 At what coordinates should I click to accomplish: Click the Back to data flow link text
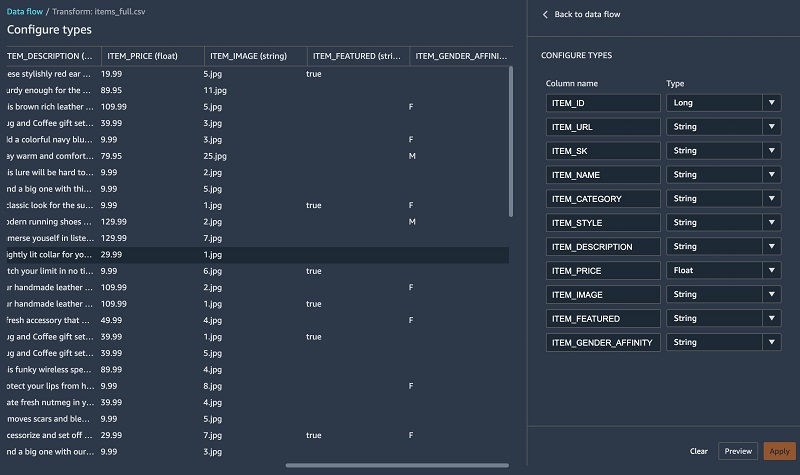(587, 14)
